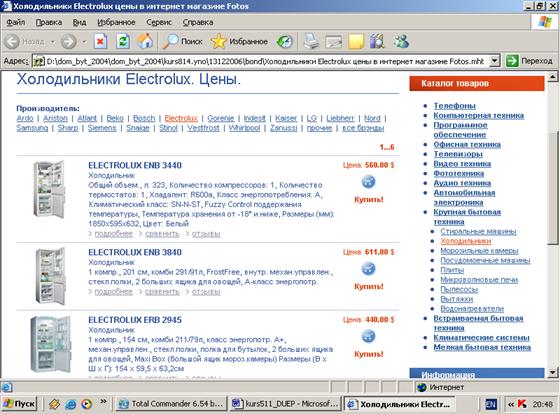Click the Refresh page toolbar icon
The width and height of the screenshot is (560, 414).
coord(123,41)
